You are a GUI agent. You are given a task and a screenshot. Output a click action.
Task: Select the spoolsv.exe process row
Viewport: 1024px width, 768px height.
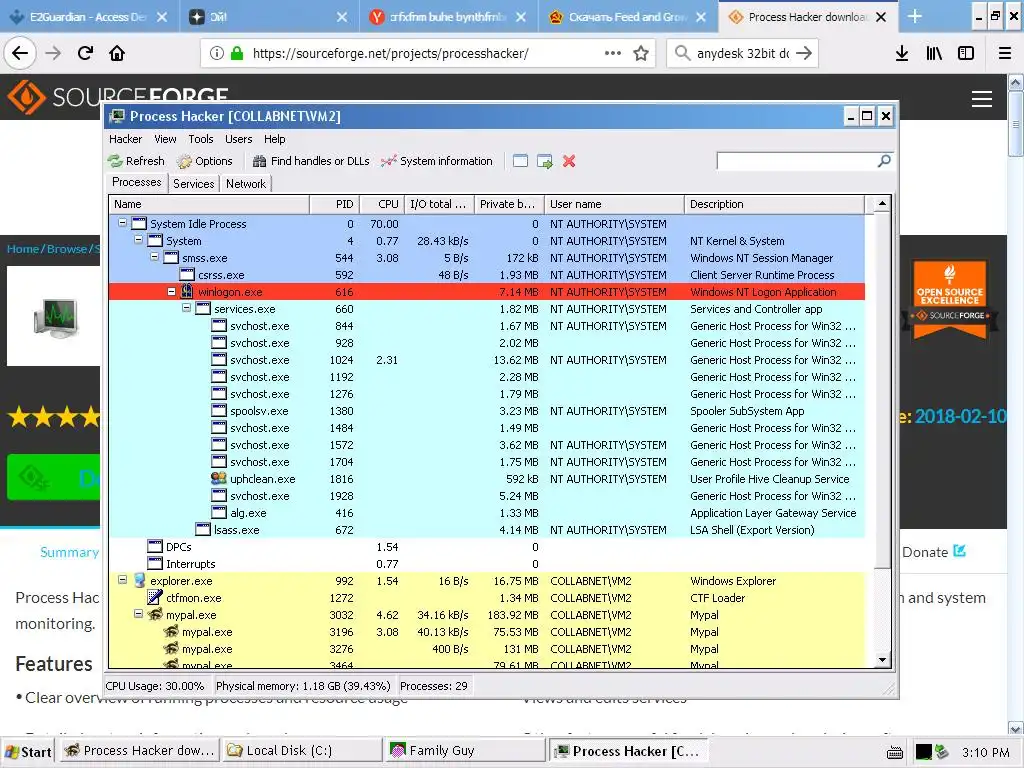487,411
